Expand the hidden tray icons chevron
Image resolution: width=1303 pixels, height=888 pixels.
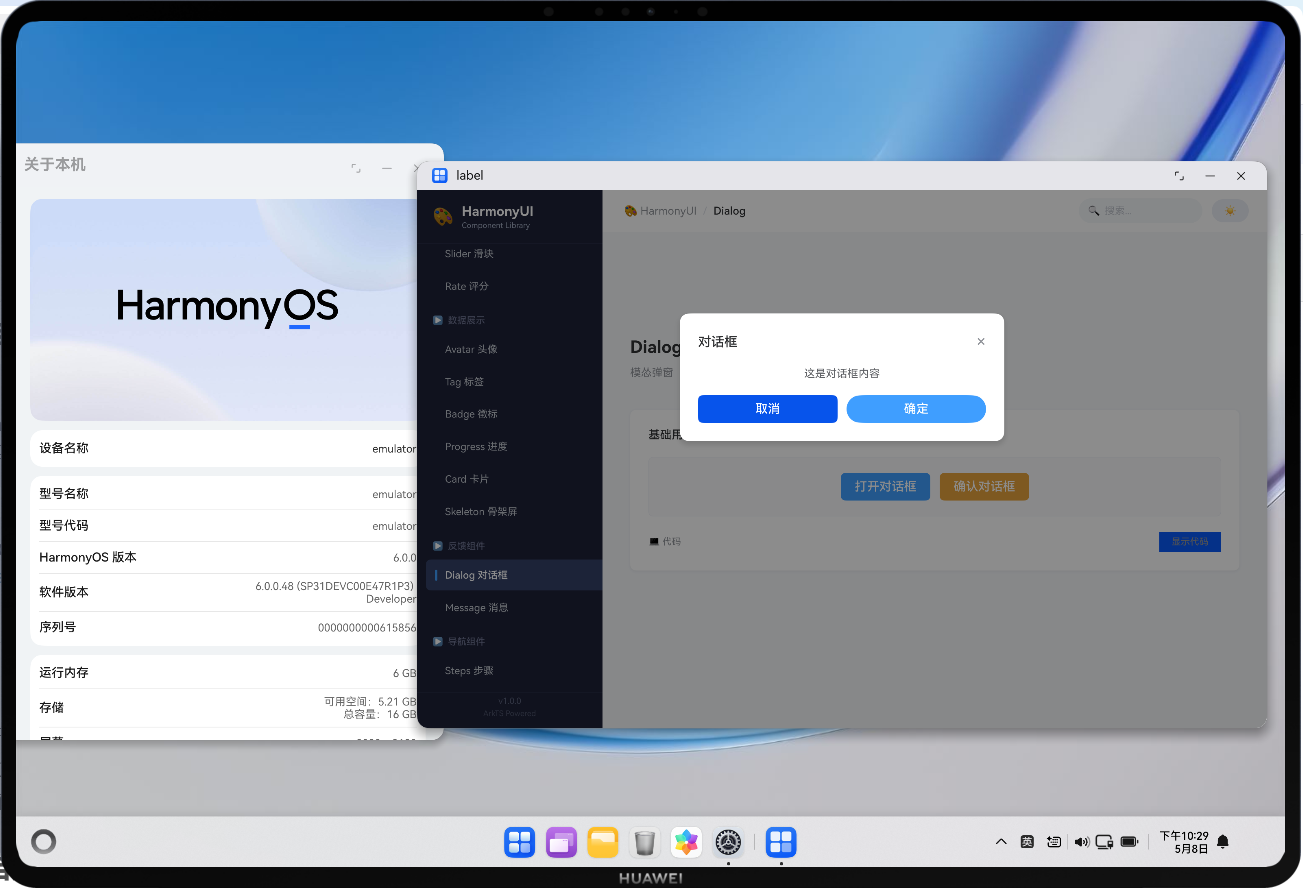pos(1001,842)
